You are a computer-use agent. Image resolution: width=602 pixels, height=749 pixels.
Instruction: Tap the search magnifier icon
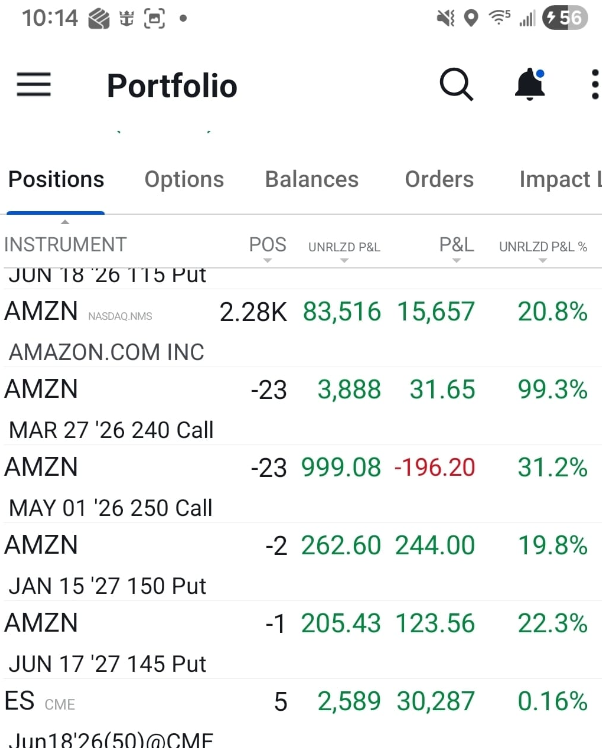pyautogui.click(x=456, y=85)
